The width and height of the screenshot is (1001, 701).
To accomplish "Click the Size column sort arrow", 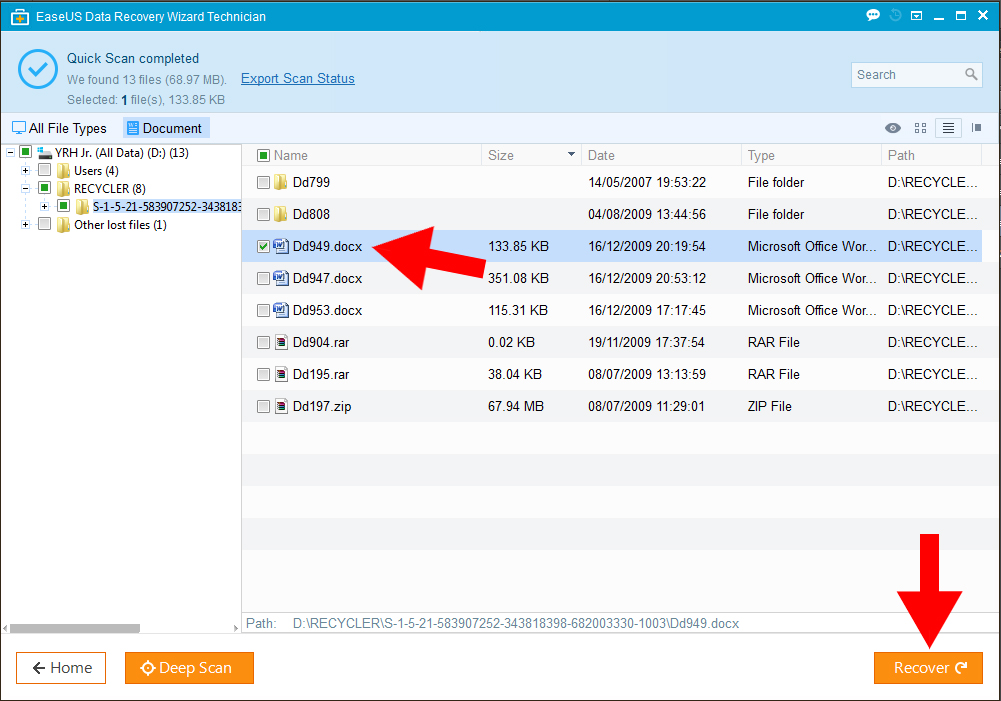I will (x=571, y=155).
